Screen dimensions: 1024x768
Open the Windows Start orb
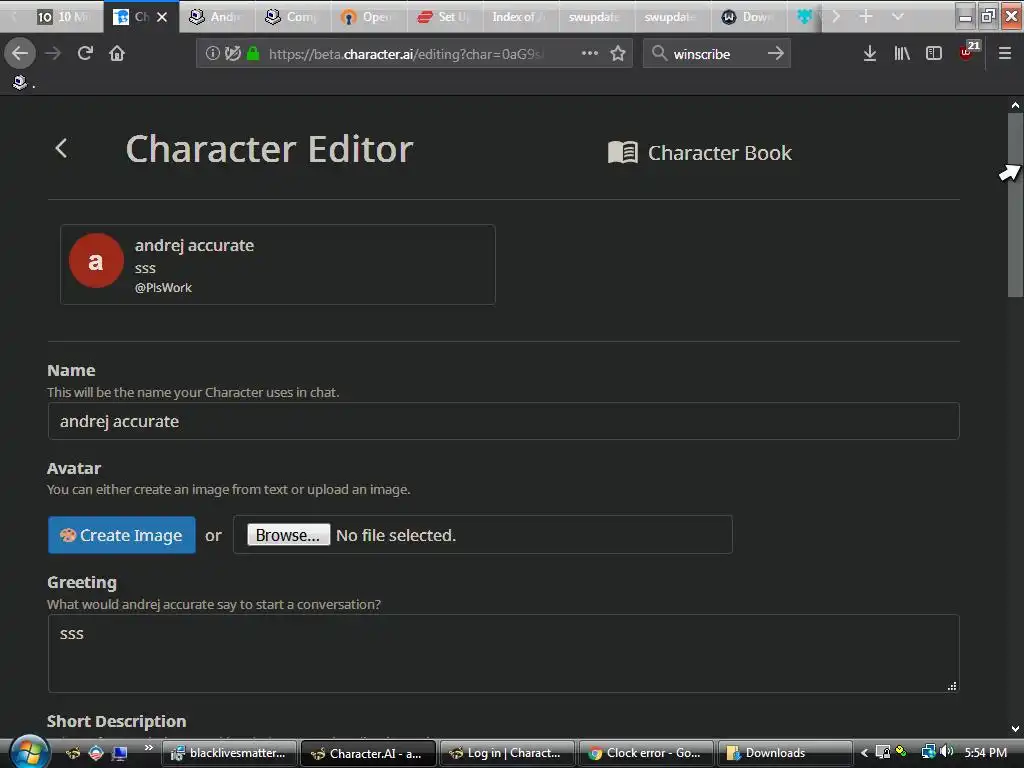coord(29,752)
